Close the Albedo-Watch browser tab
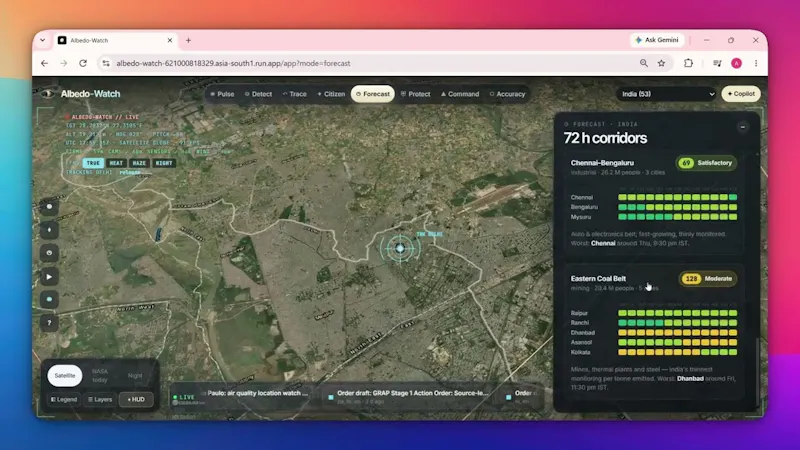800x450 pixels. 170,40
